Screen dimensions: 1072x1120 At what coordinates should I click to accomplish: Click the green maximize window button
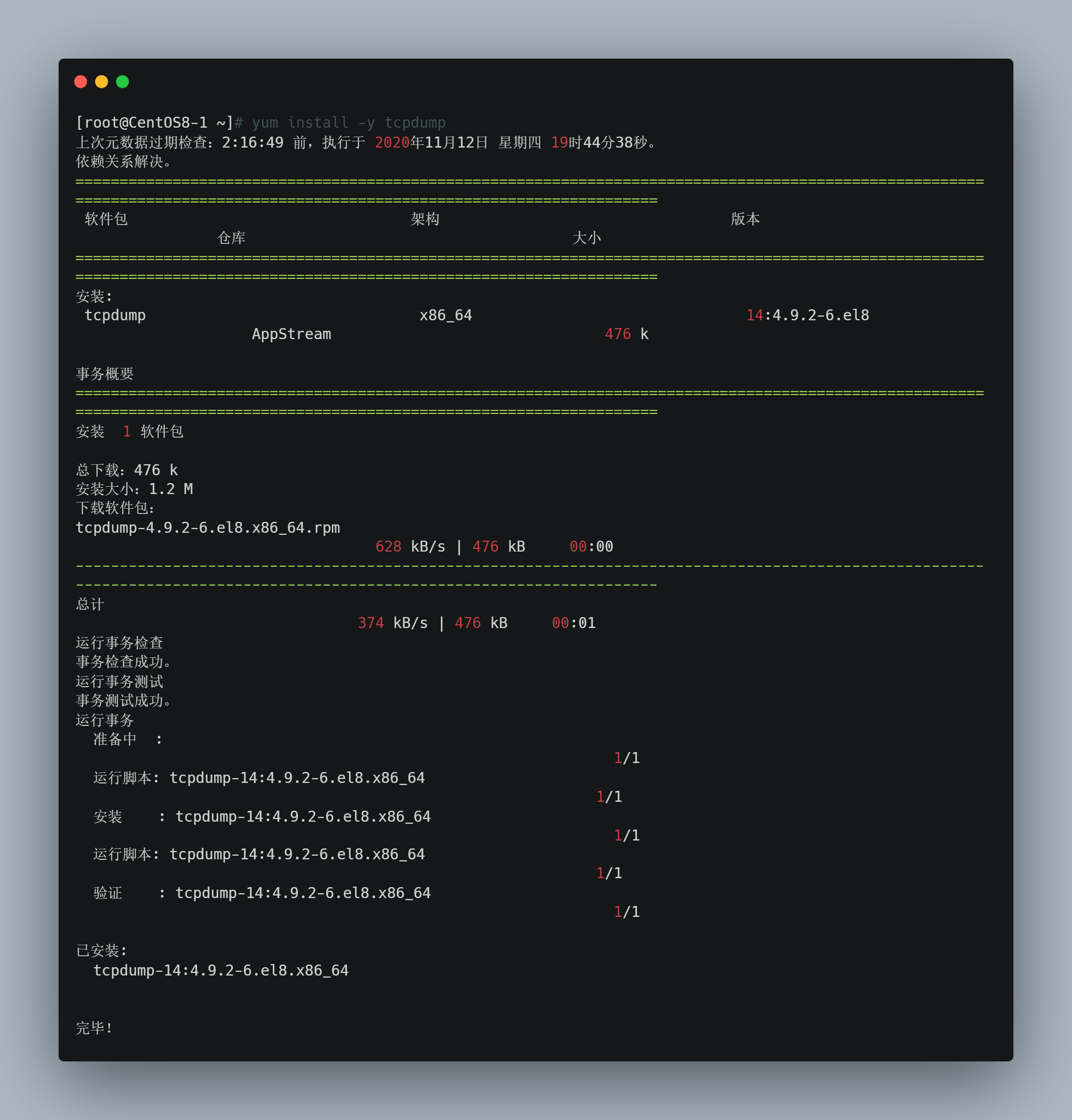122,82
